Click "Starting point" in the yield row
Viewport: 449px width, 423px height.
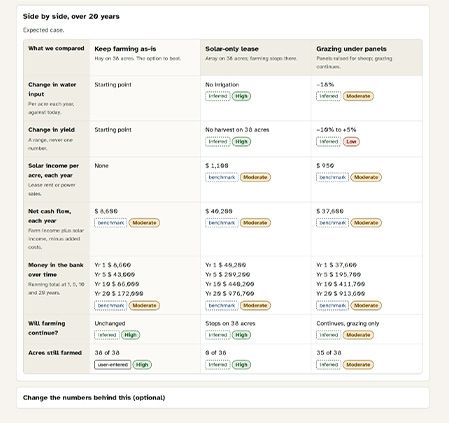113,130
